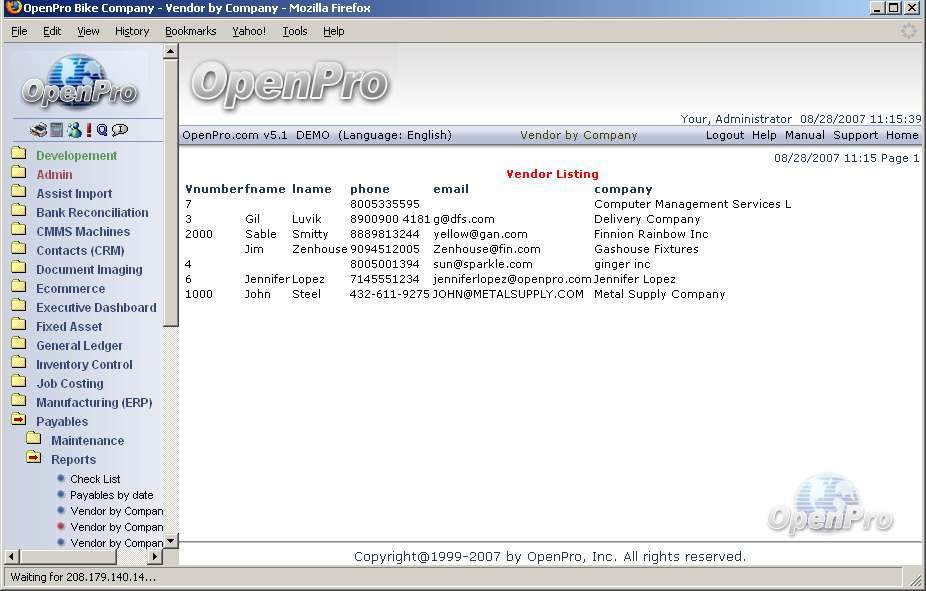The width and height of the screenshot is (926, 591).
Task: Click the Firefox activity throbber icon
Action: pyautogui.click(x=908, y=31)
